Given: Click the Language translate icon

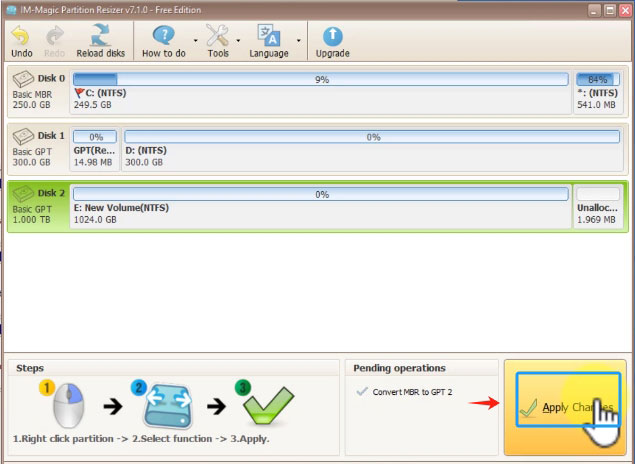Looking at the screenshot, I should (x=268, y=36).
